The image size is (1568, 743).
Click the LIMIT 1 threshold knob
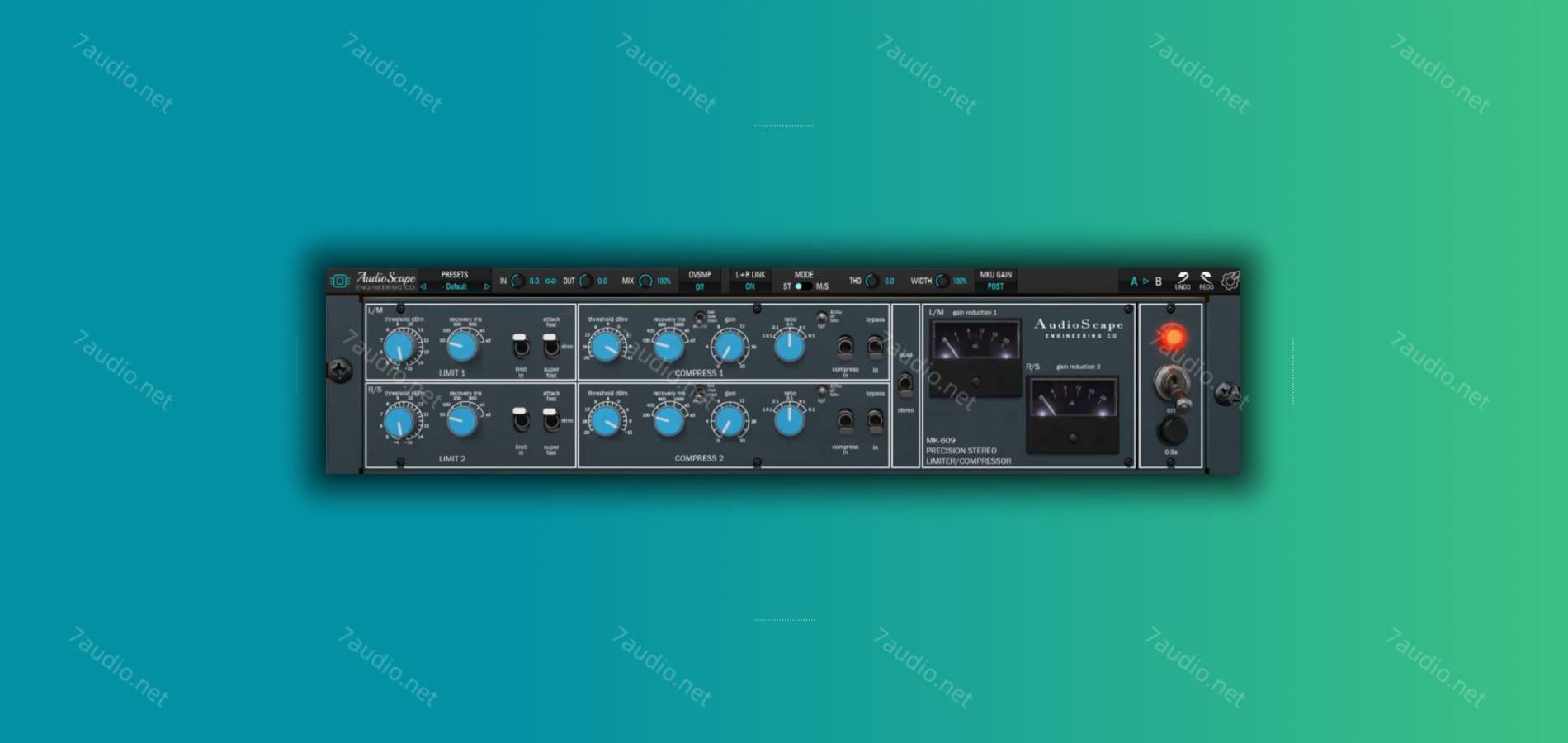[x=399, y=346]
